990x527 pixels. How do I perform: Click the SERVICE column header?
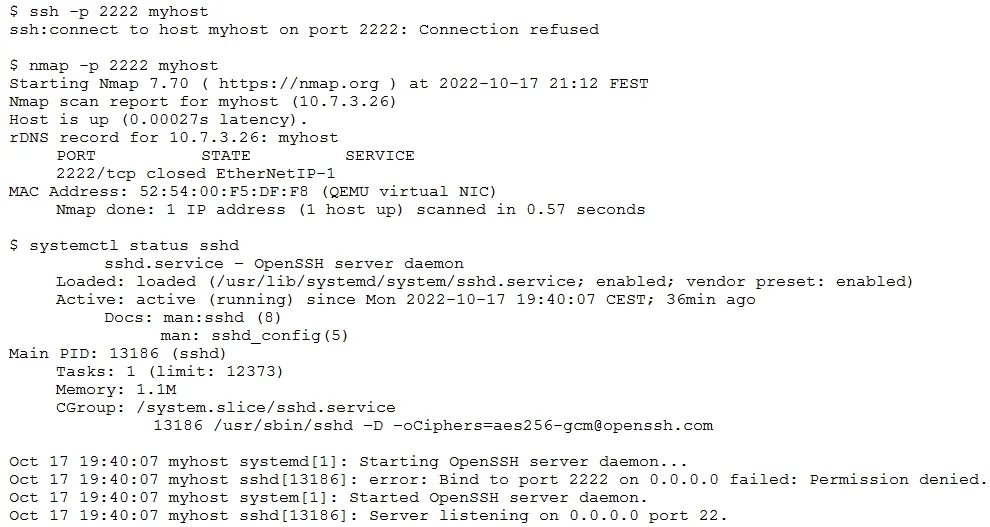(379, 156)
